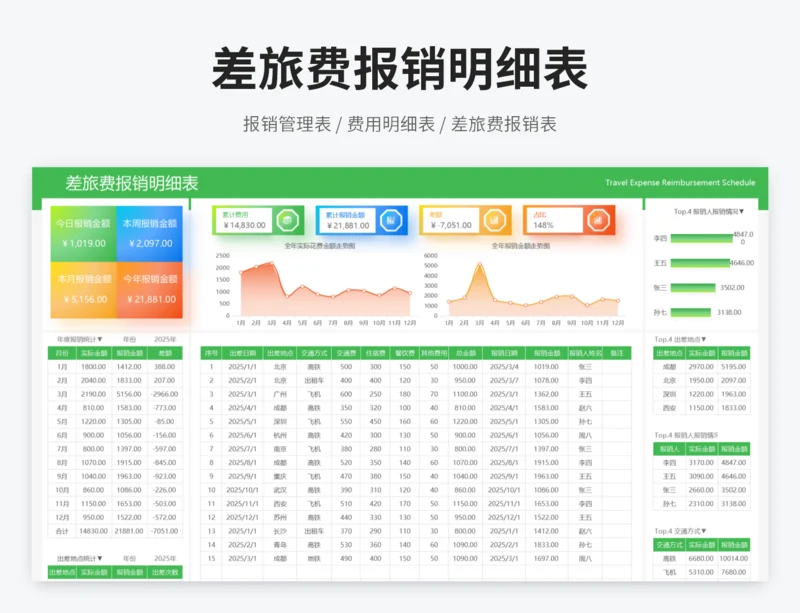Click the 李四 bar in the Top.4 chart
Screen dimensions: 800x613
pos(702,238)
